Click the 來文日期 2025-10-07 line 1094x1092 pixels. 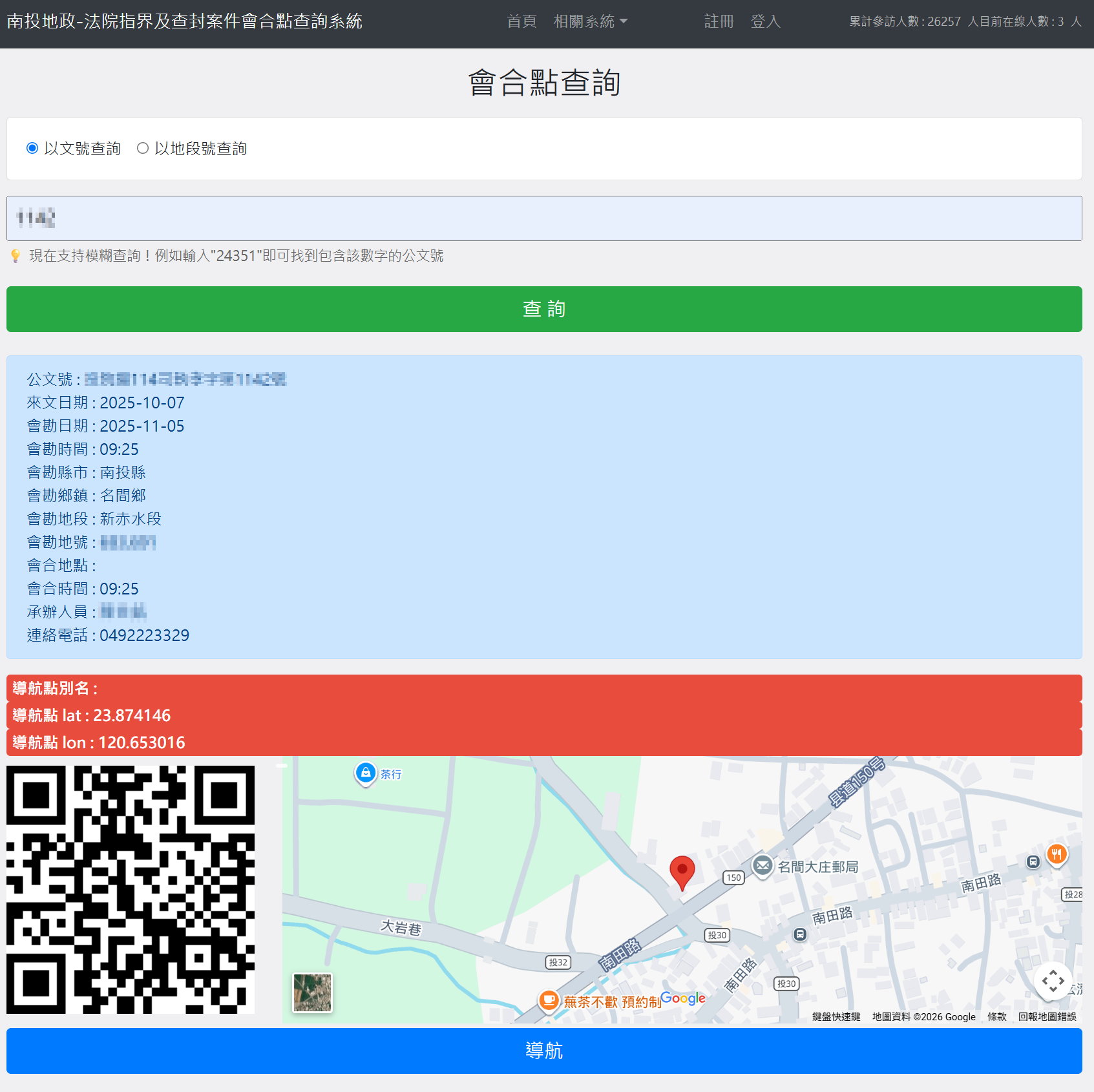pyautogui.click(x=105, y=403)
